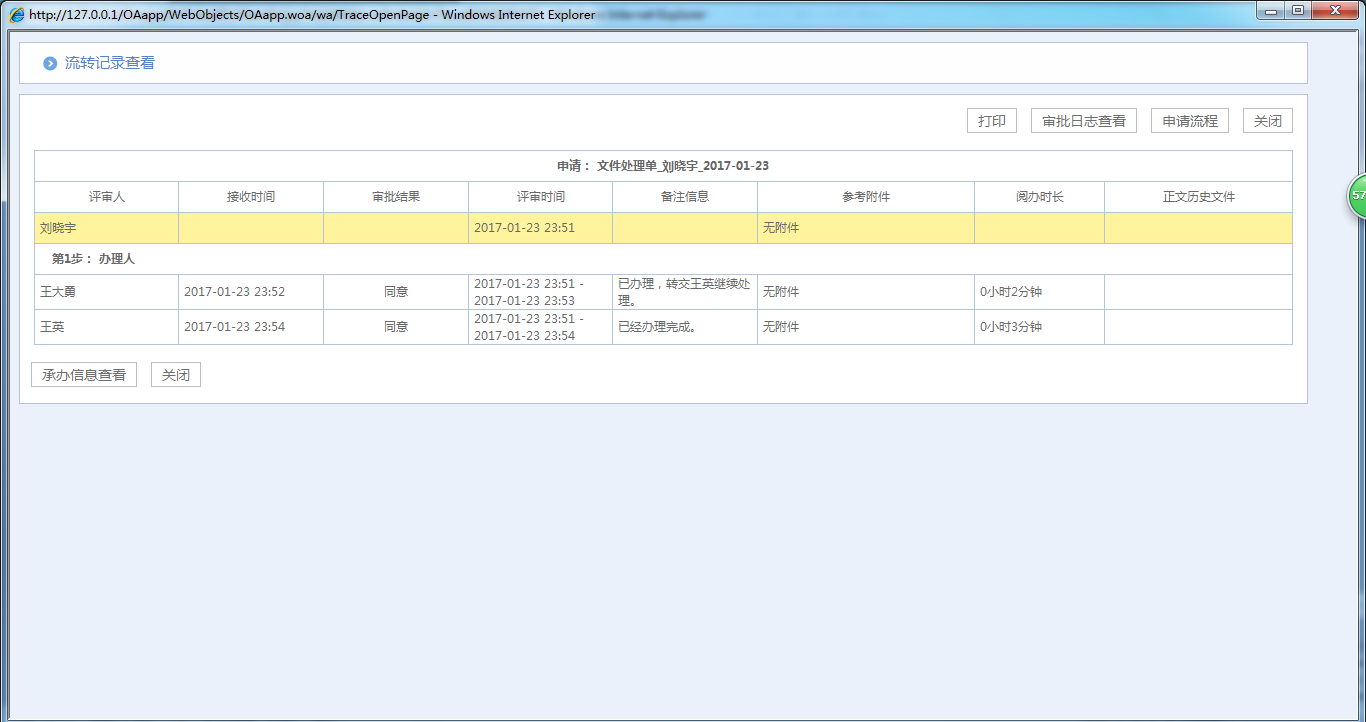Screen dimensions: 1366x722
Task: Maximize the Internet Explorer window
Action: click(1298, 11)
